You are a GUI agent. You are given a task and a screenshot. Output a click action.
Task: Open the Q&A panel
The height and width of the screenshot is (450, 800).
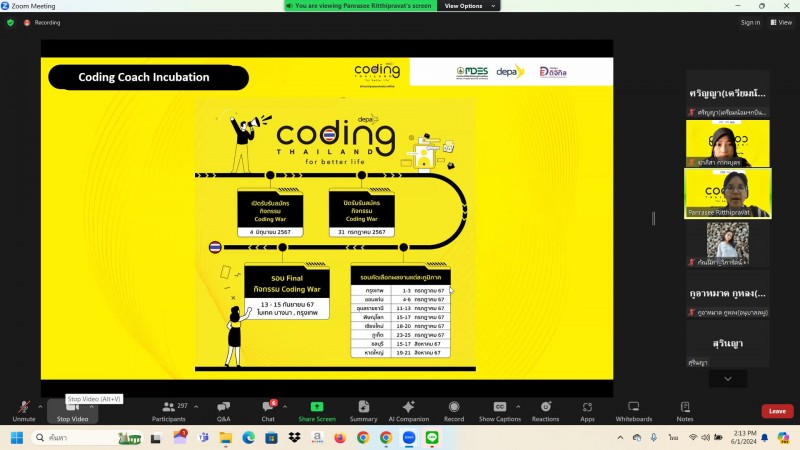tap(223, 411)
